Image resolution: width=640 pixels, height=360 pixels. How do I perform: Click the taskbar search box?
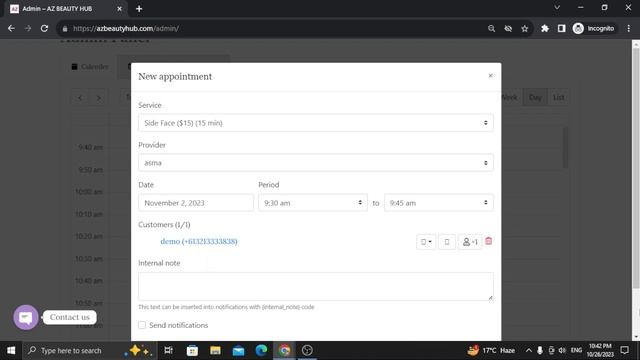tap(89, 350)
